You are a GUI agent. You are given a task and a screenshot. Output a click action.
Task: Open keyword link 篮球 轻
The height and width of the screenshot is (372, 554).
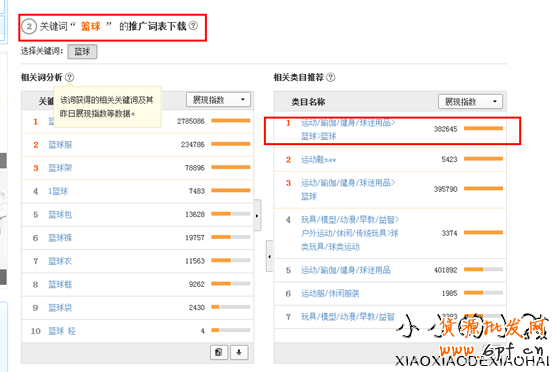62,331
